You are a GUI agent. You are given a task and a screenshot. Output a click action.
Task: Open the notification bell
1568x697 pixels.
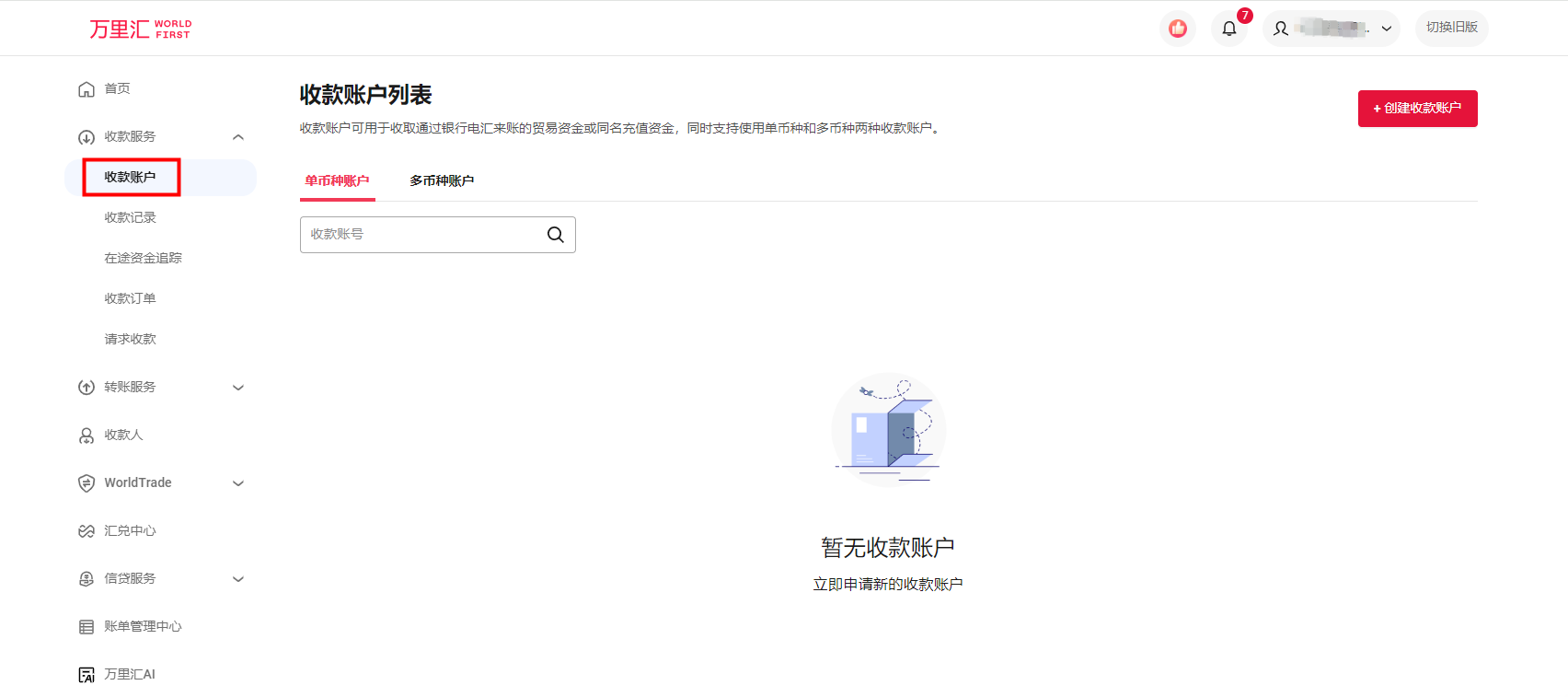(1228, 29)
